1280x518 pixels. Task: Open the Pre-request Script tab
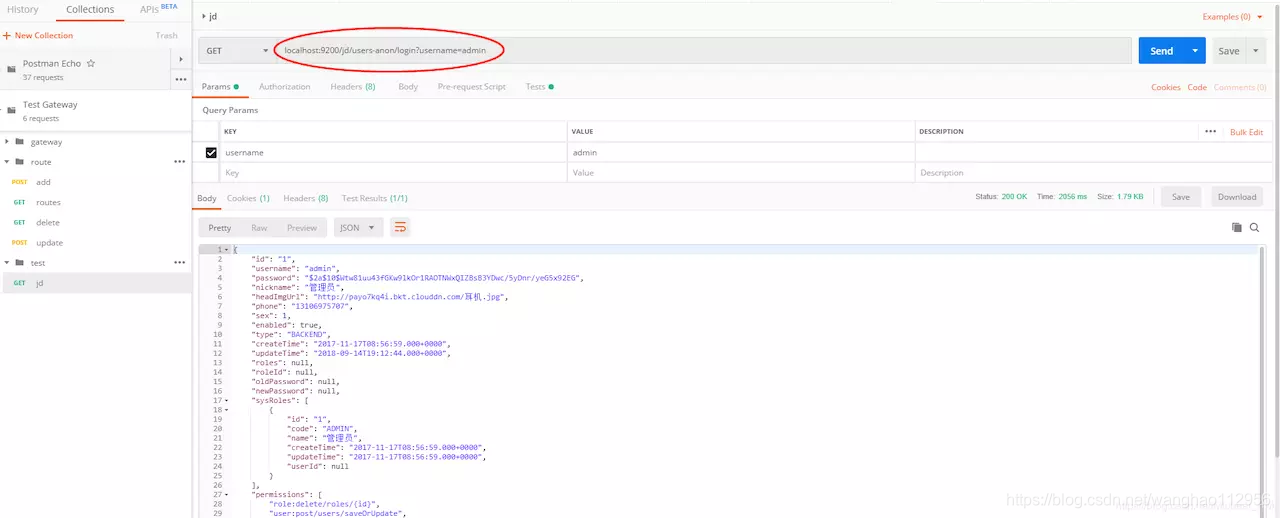[472, 87]
